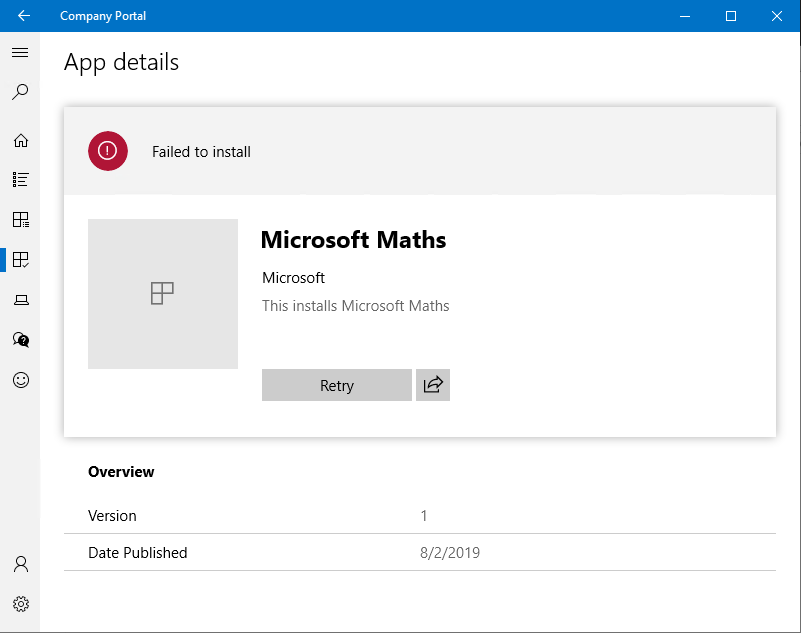Click the red failed install alert icon
This screenshot has width=801, height=633.
[x=107, y=151]
